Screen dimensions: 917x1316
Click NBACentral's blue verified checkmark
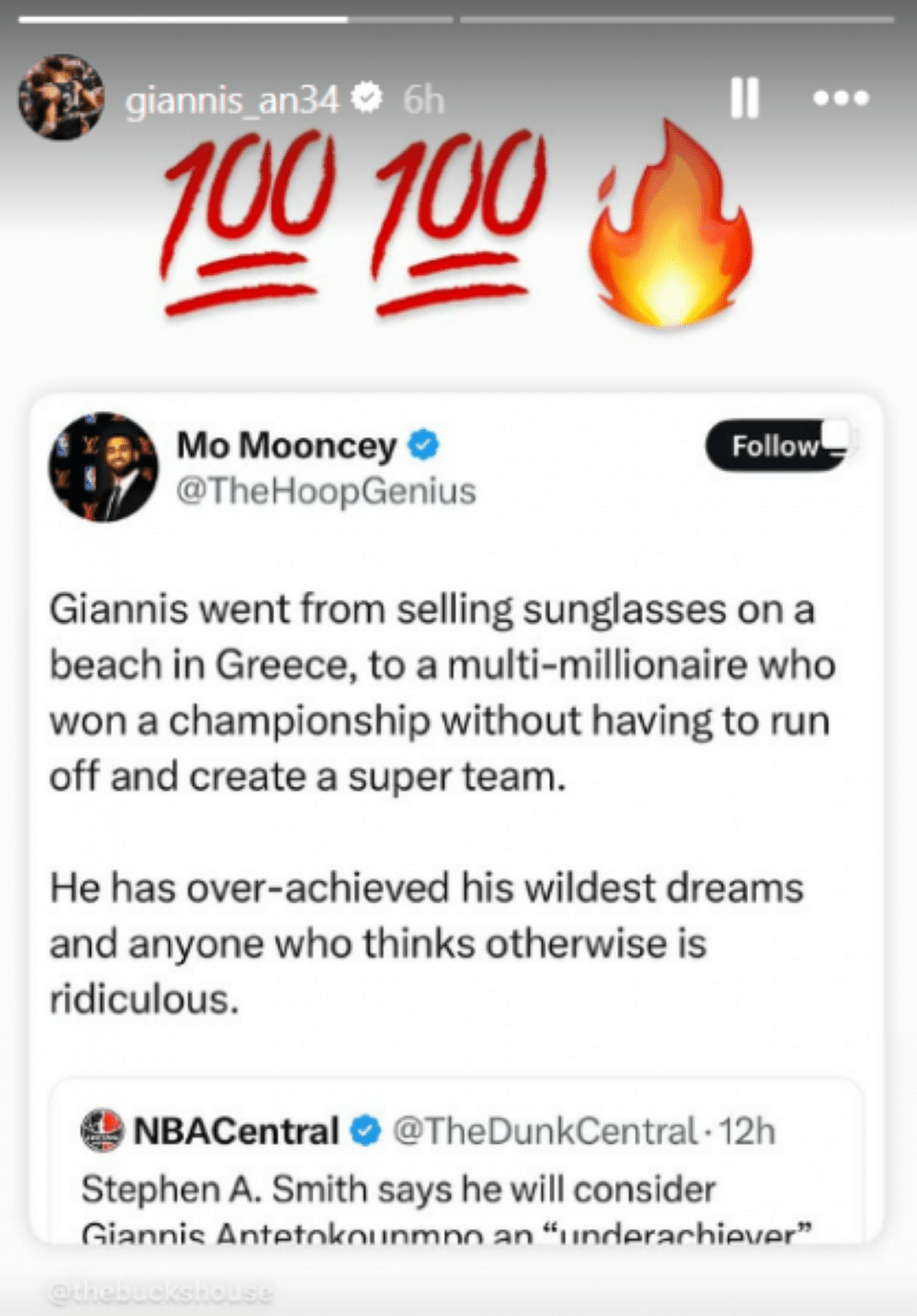365,1131
